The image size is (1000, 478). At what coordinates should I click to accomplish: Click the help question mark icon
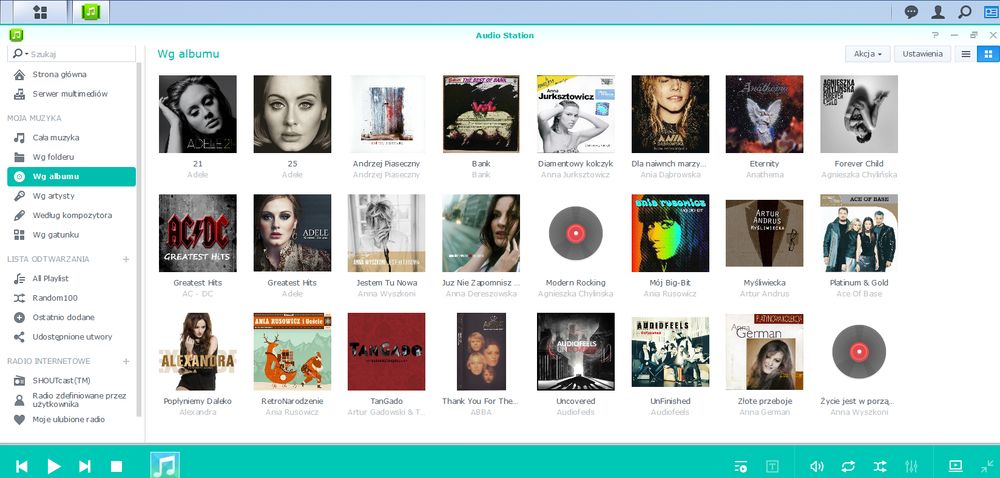pyautogui.click(x=935, y=36)
